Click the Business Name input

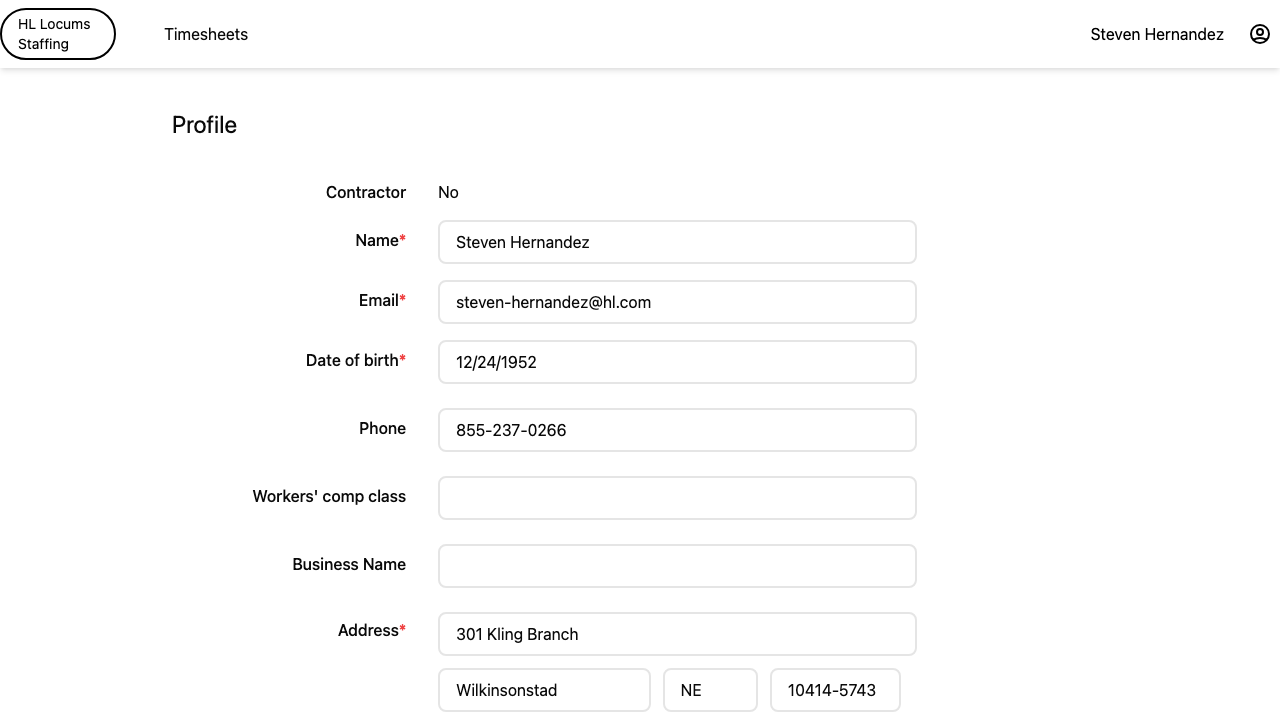point(677,566)
